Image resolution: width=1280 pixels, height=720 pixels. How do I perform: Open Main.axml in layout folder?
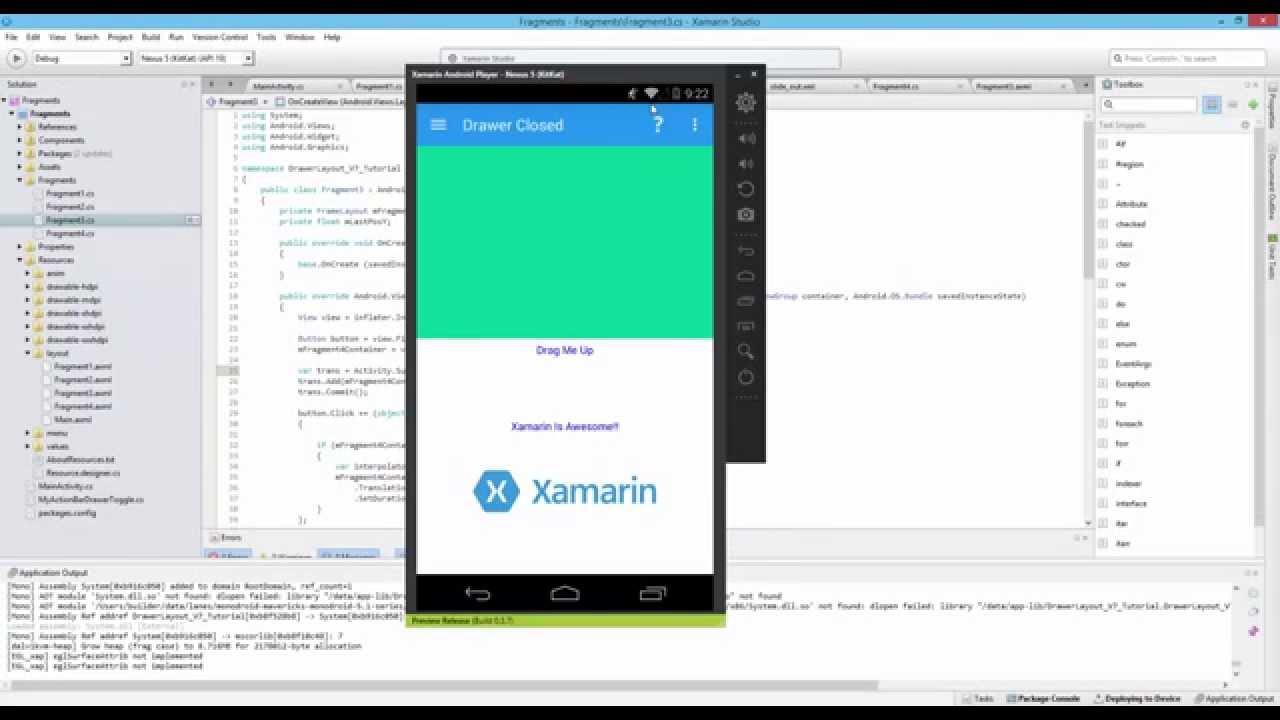72,420
